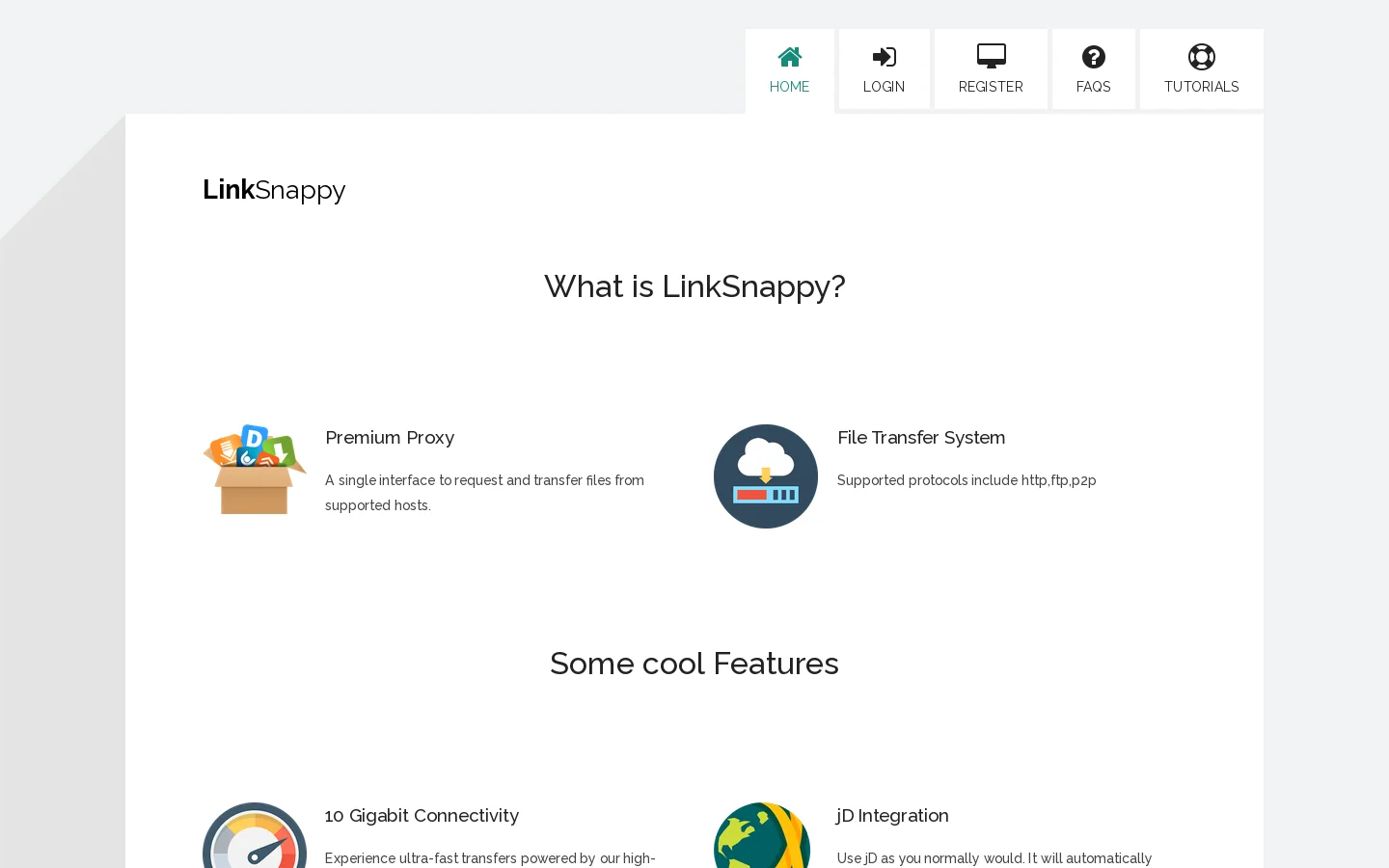Click the 'Use jD as you normally would' text
This screenshot has height=868, width=1389.
tap(994, 858)
